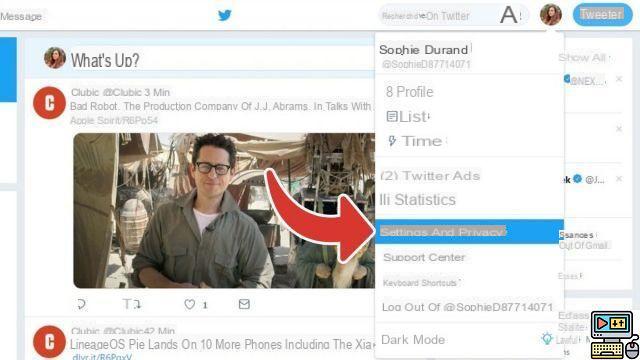Image resolution: width=640 pixels, height=360 pixels.
Task: Open Statistics menu entry
Action: pos(469,200)
